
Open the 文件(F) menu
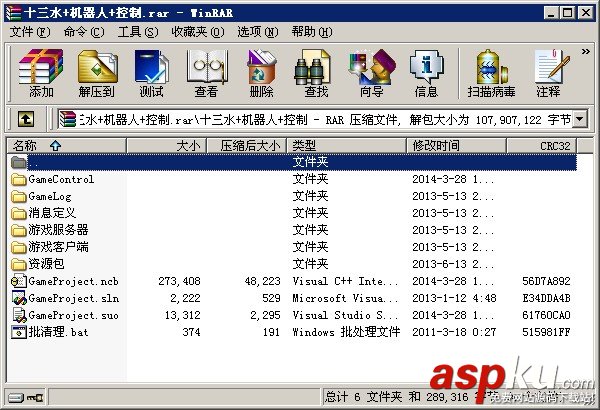[29, 32]
